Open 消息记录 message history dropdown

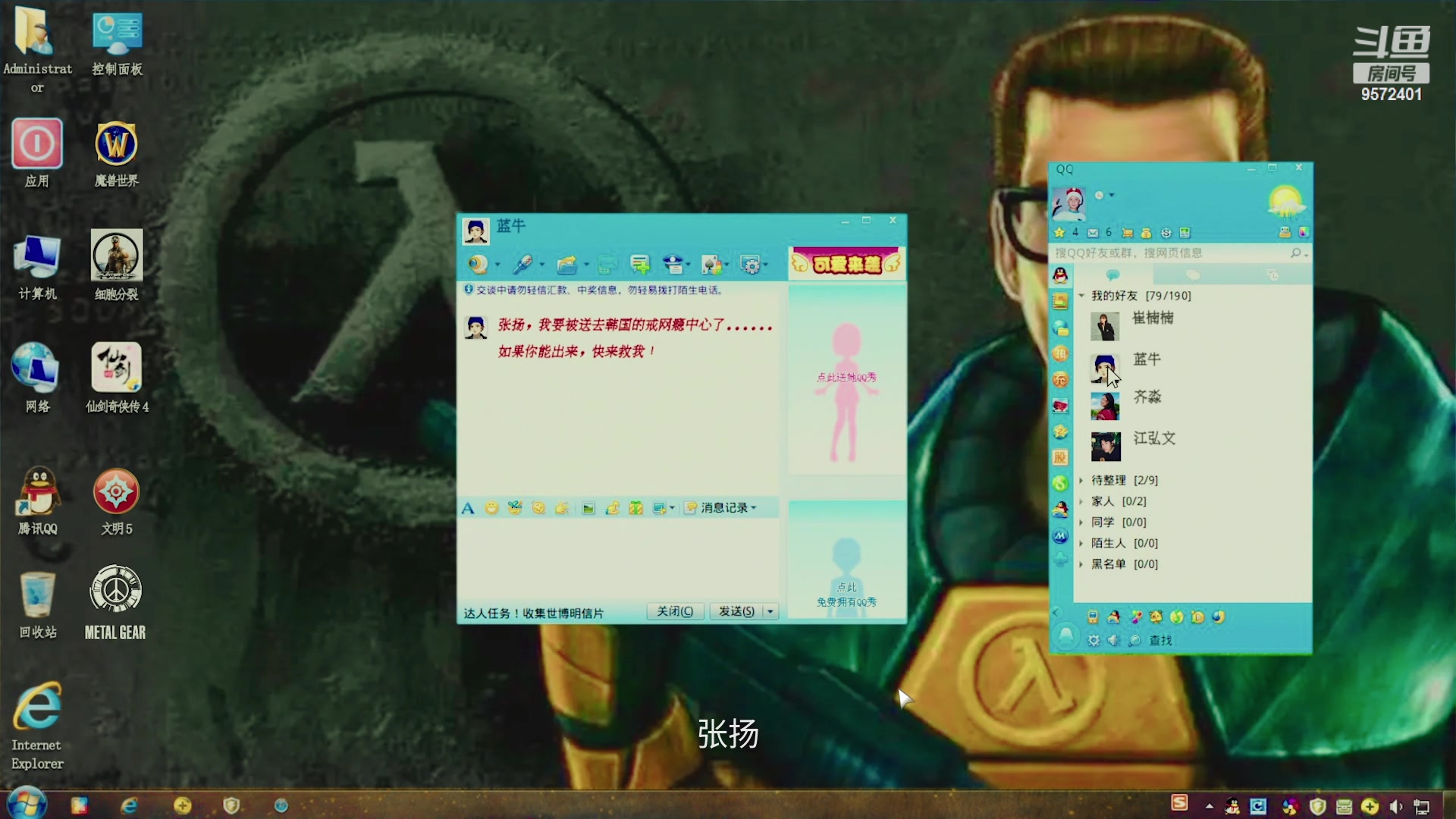click(720, 508)
